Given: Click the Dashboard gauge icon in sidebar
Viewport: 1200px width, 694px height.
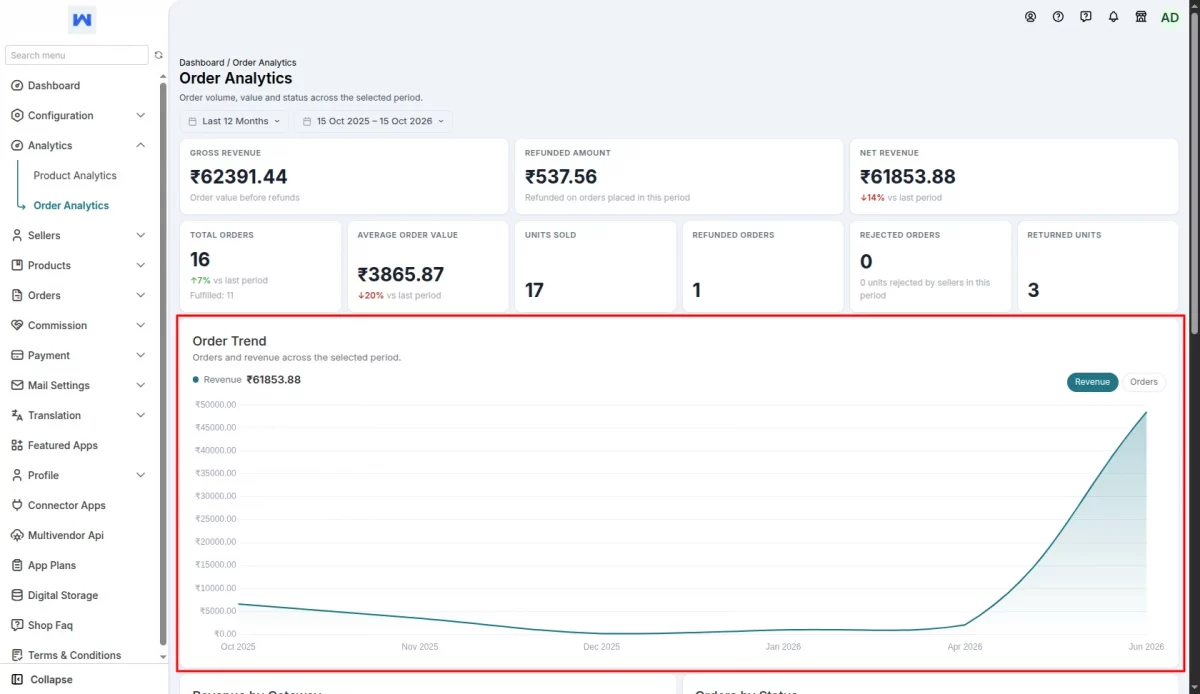Looking at the screenshot, I should pyautogui.click(x=17, y=86).
